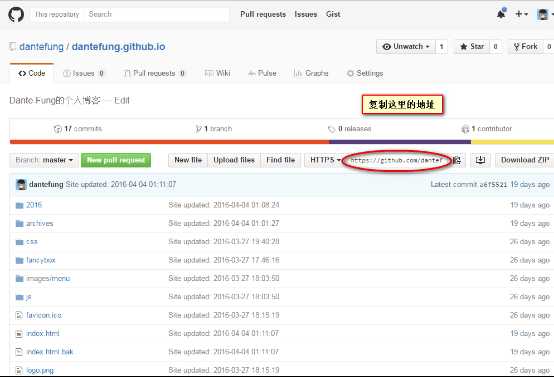Open the images/menu folder

pos(48,278)
